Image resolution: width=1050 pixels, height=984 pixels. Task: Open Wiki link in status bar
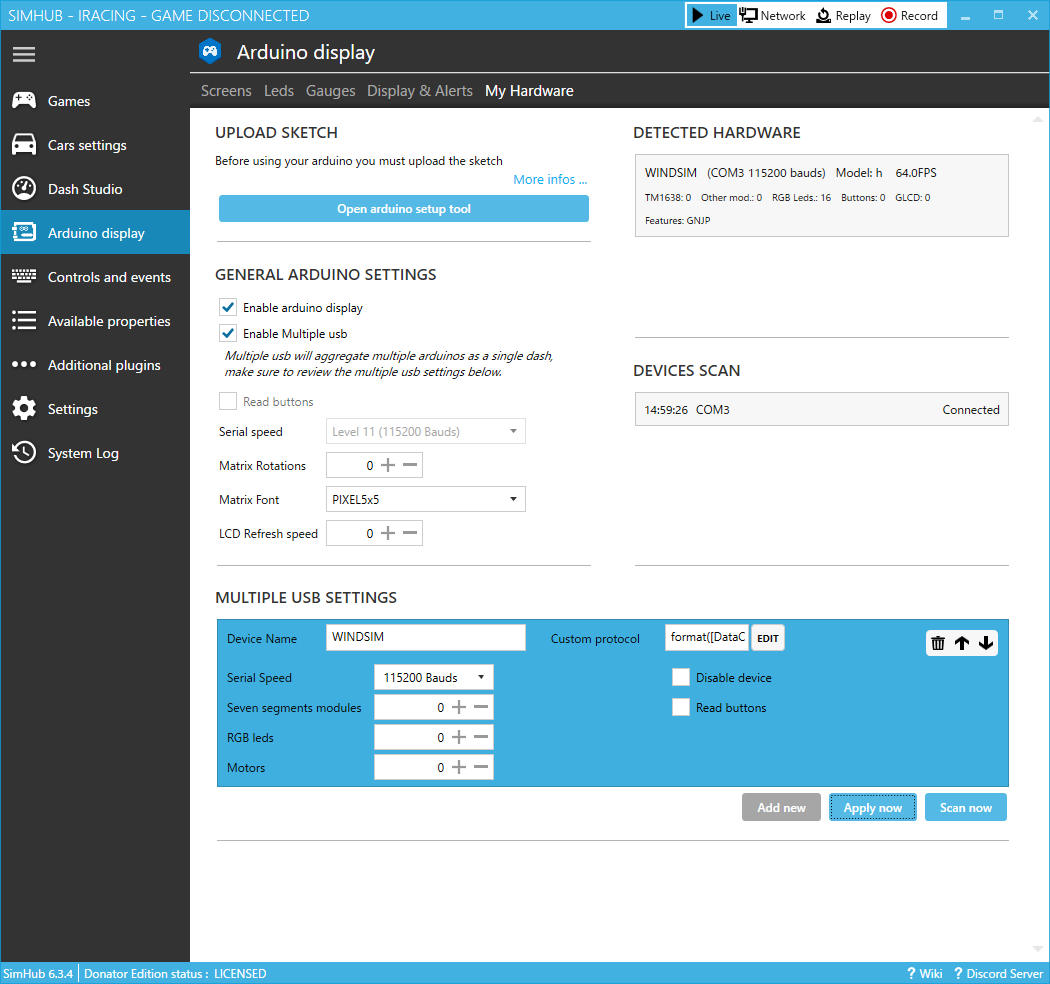[924, 974]
